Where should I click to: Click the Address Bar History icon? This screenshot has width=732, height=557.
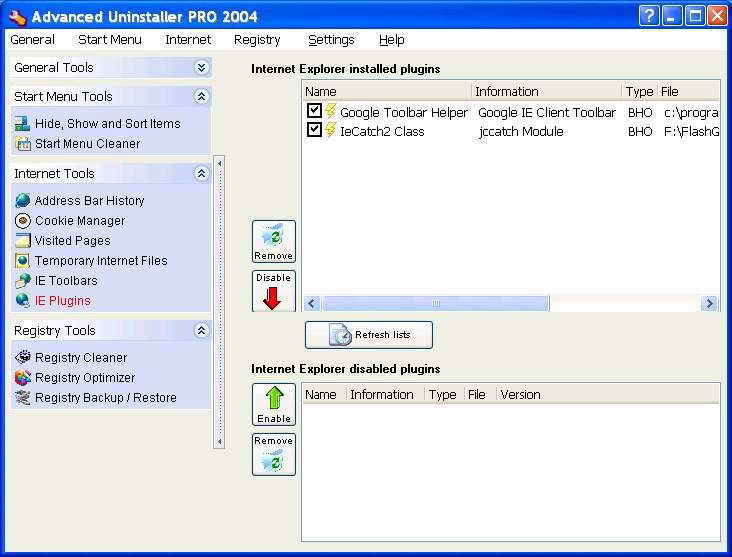(23, 201)
